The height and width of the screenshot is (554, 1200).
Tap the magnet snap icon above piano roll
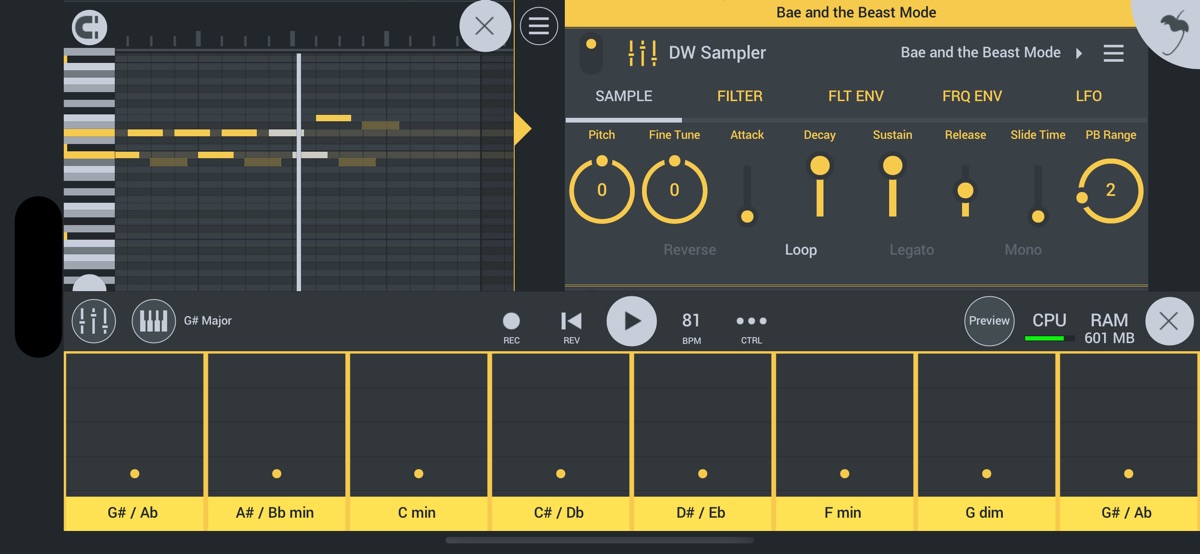pos(90,27)
